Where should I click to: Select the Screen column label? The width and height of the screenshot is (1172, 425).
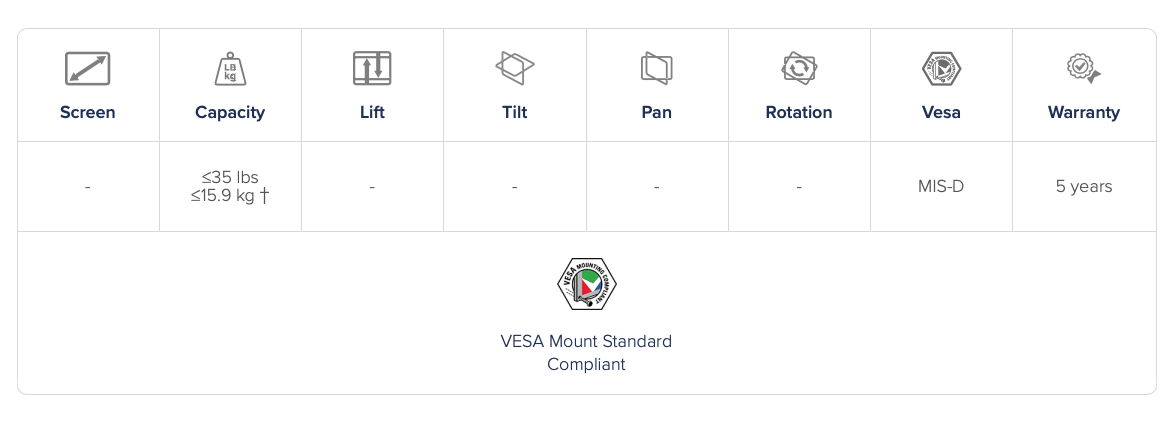(88, 112)
